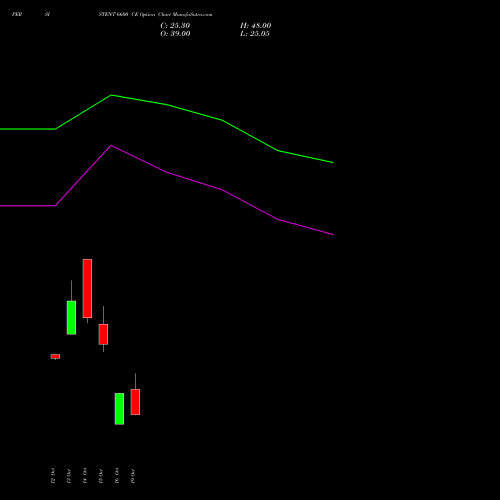
Task: Click the high price value H: 48.00
Action: click(255, 26)
